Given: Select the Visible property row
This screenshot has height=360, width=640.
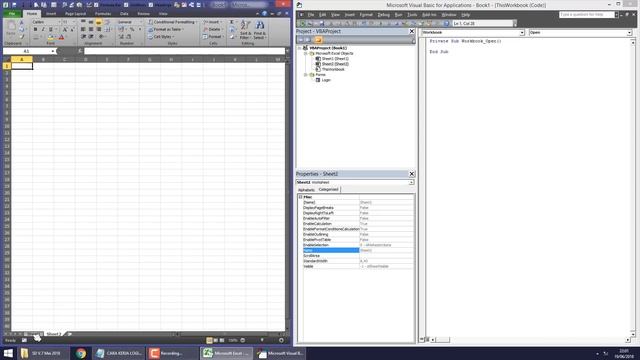Looking at the screenshot, I should click(358, 266).
